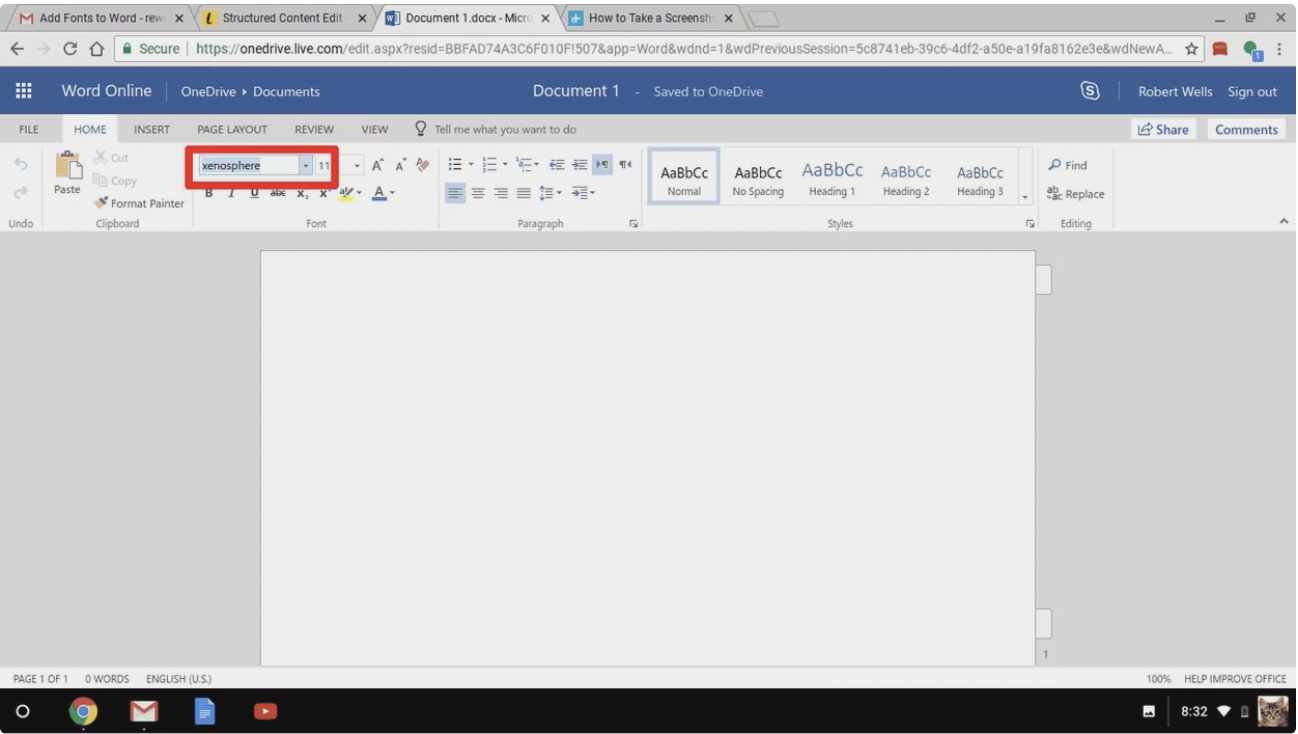Click the Tell me search field

505,129
